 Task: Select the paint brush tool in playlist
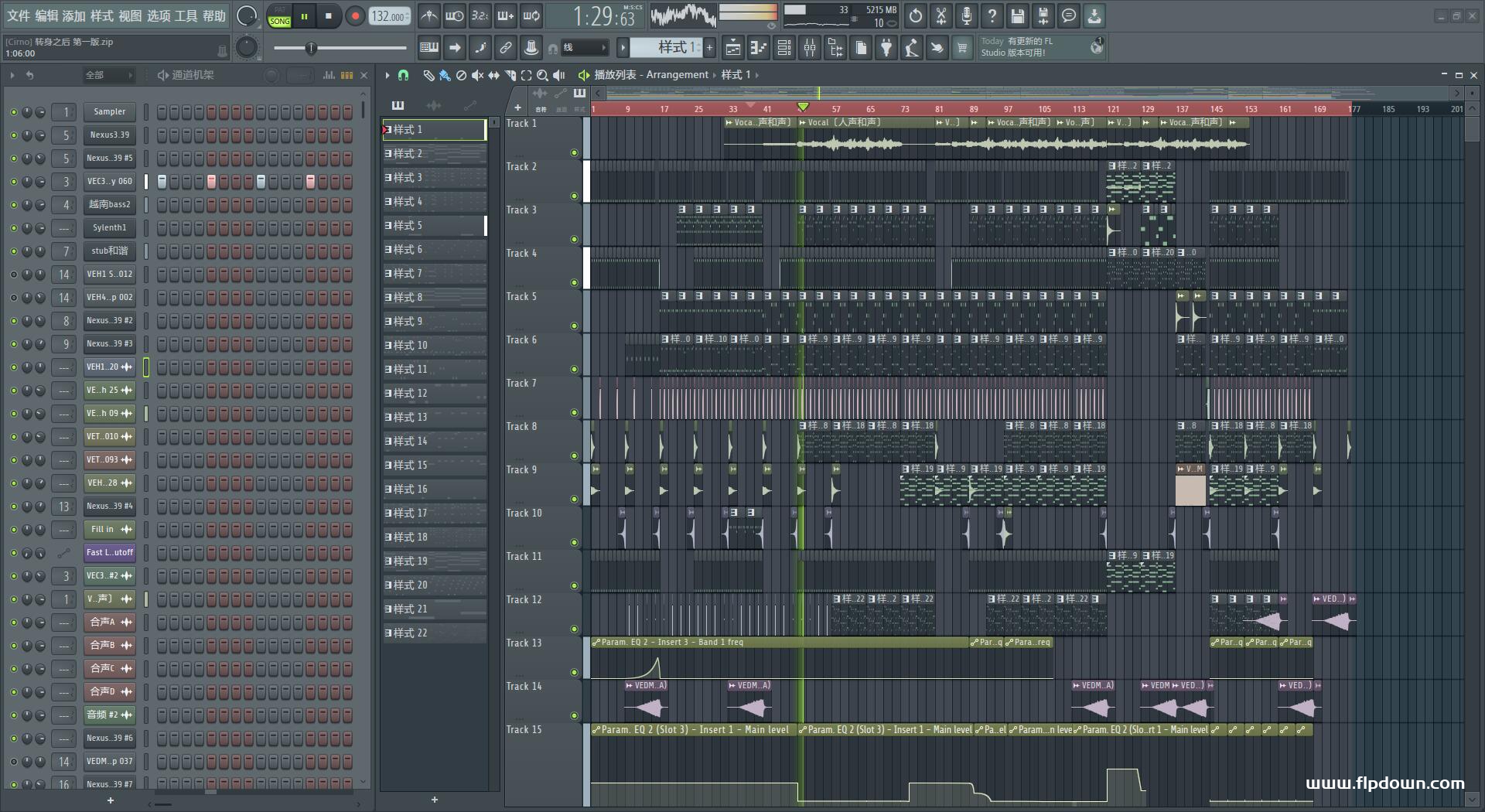[444, 75]
